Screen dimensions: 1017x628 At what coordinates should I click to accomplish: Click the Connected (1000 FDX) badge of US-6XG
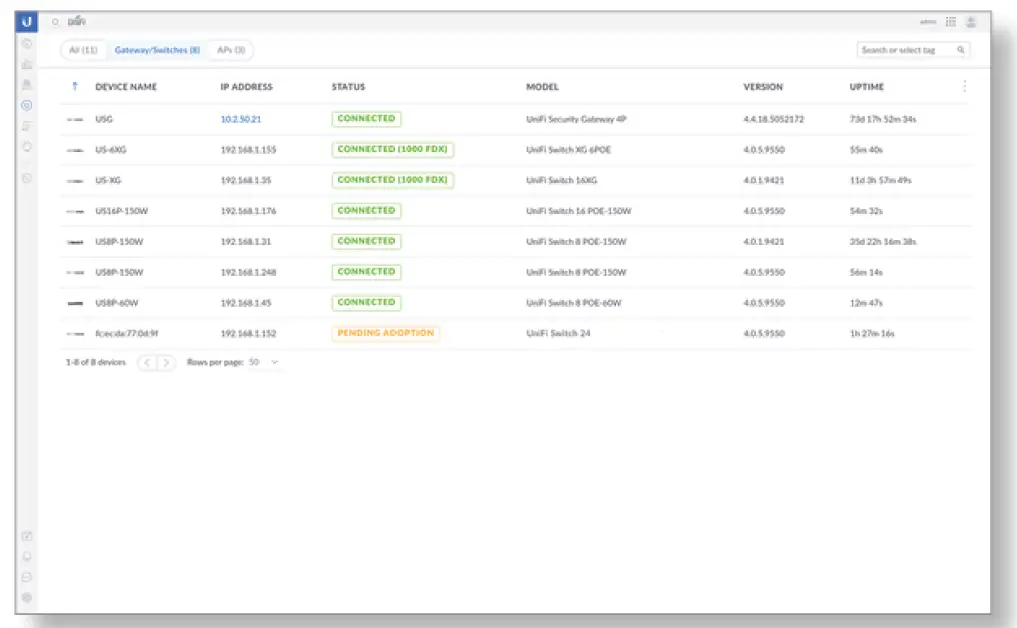point(392,150)
